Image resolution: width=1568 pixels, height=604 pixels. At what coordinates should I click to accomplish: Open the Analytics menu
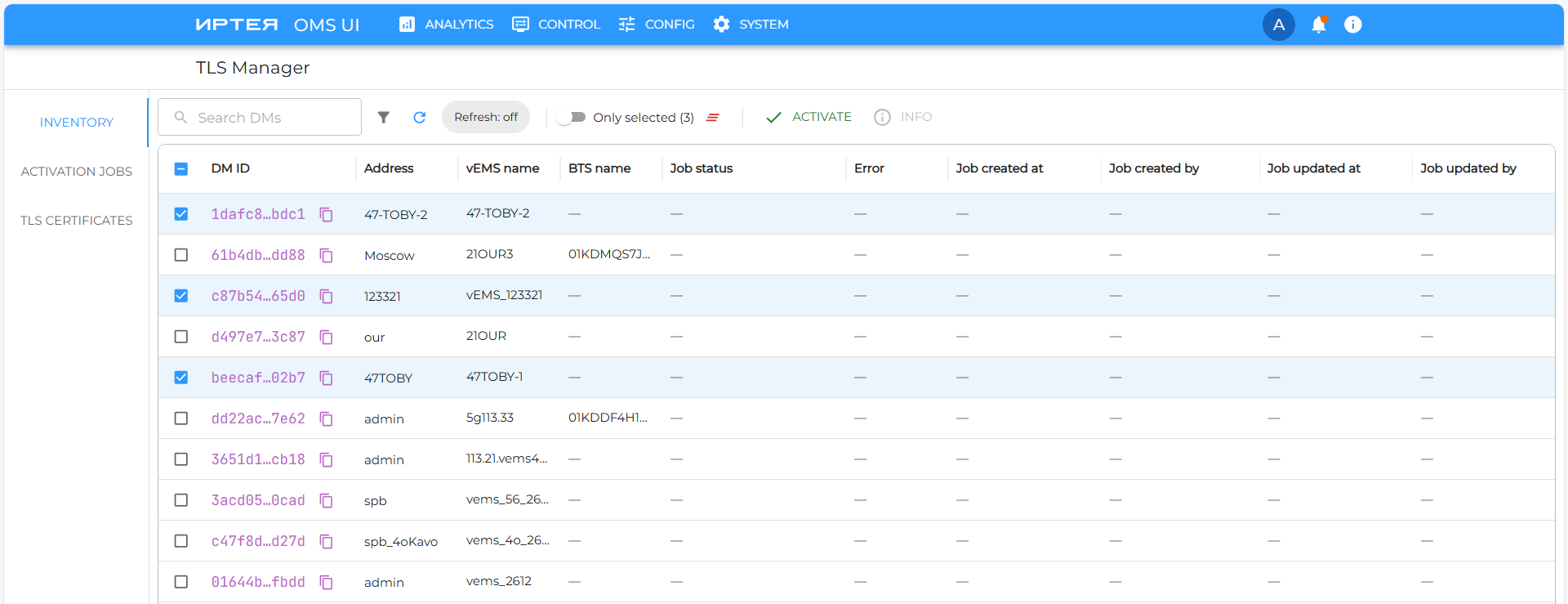point(446,25)
